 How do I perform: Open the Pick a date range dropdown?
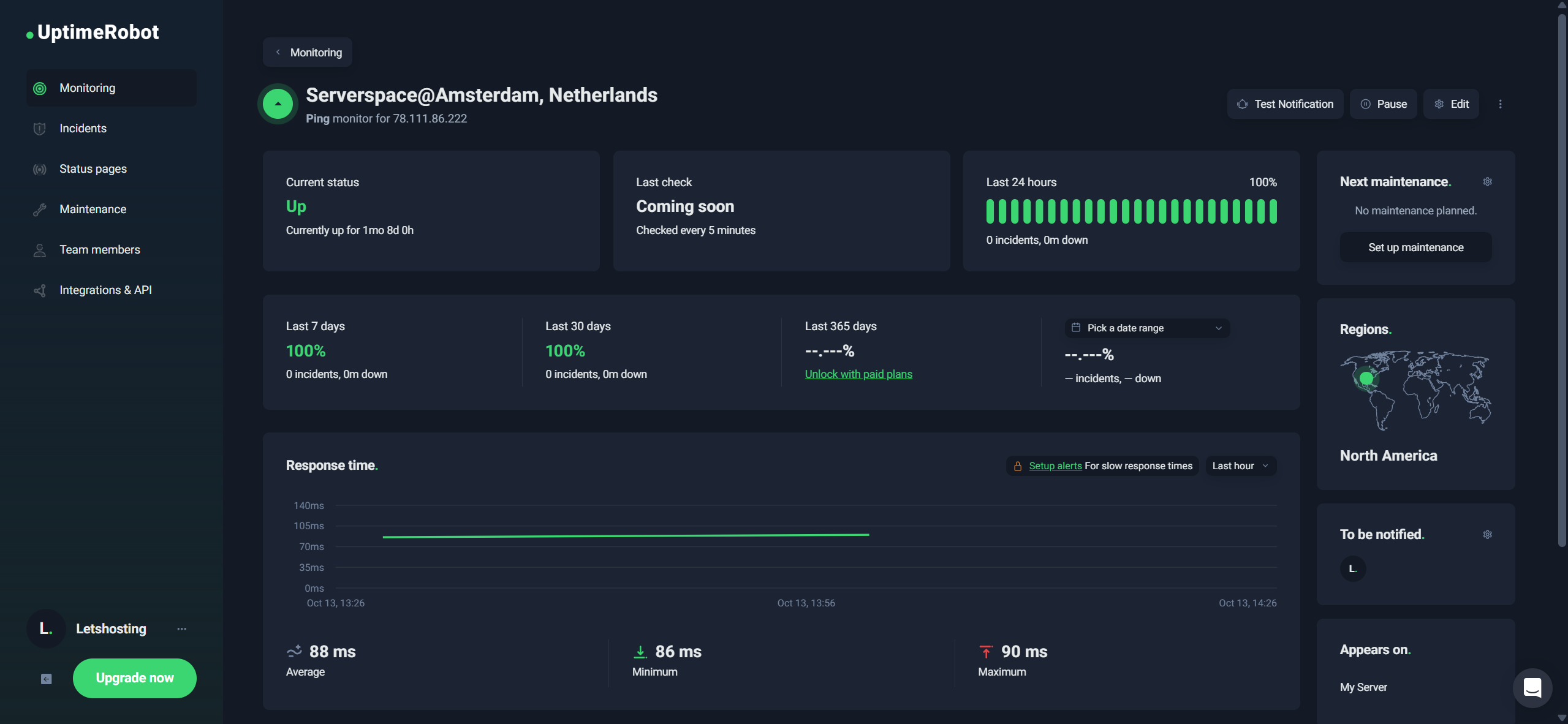point(1147,328)
